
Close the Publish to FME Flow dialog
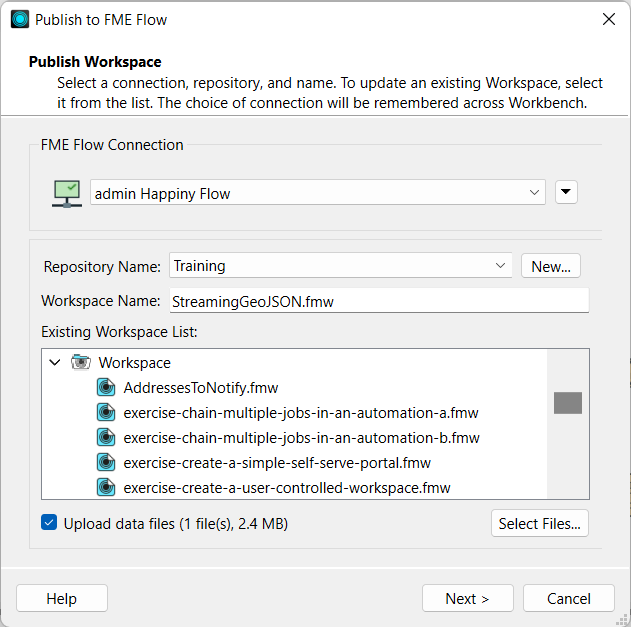(x=608, y=19)
